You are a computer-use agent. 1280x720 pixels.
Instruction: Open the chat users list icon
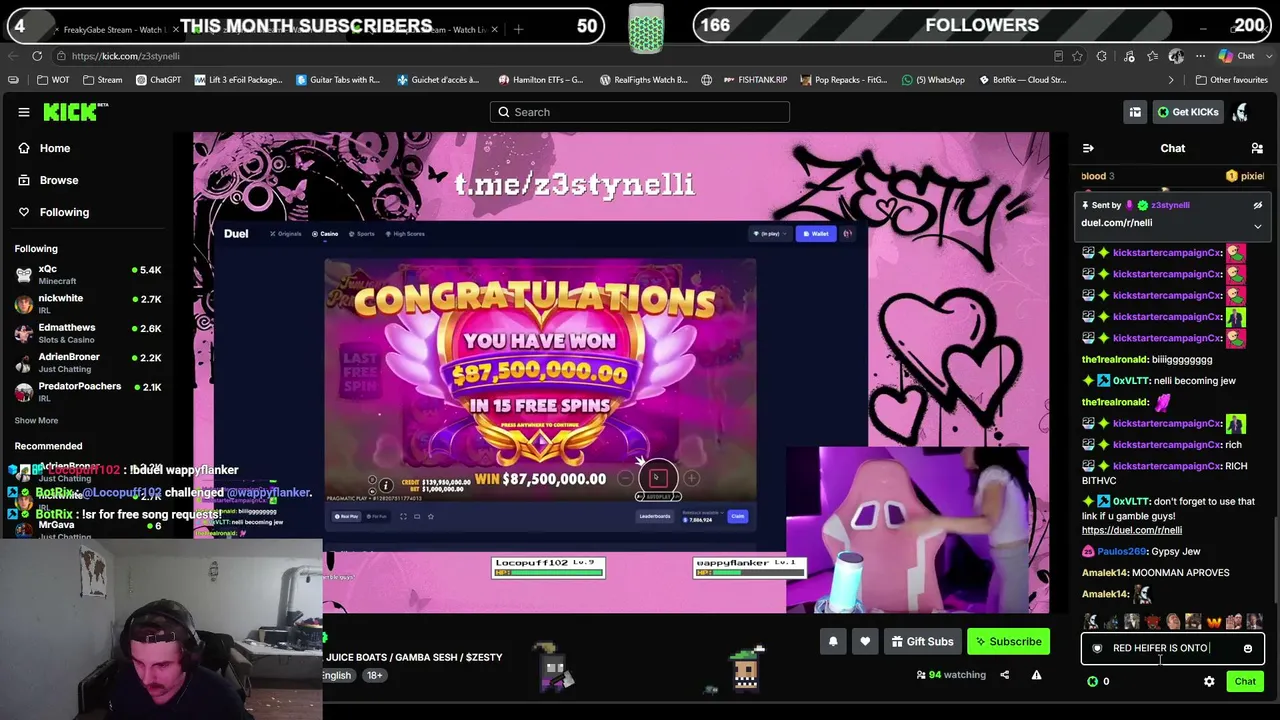coord(1257,148)
